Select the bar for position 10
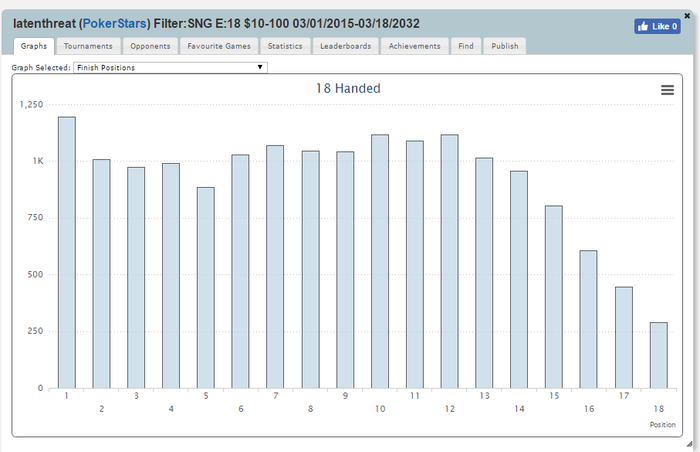The height and width of the screenshot is (452, 700). coord(380,262)
